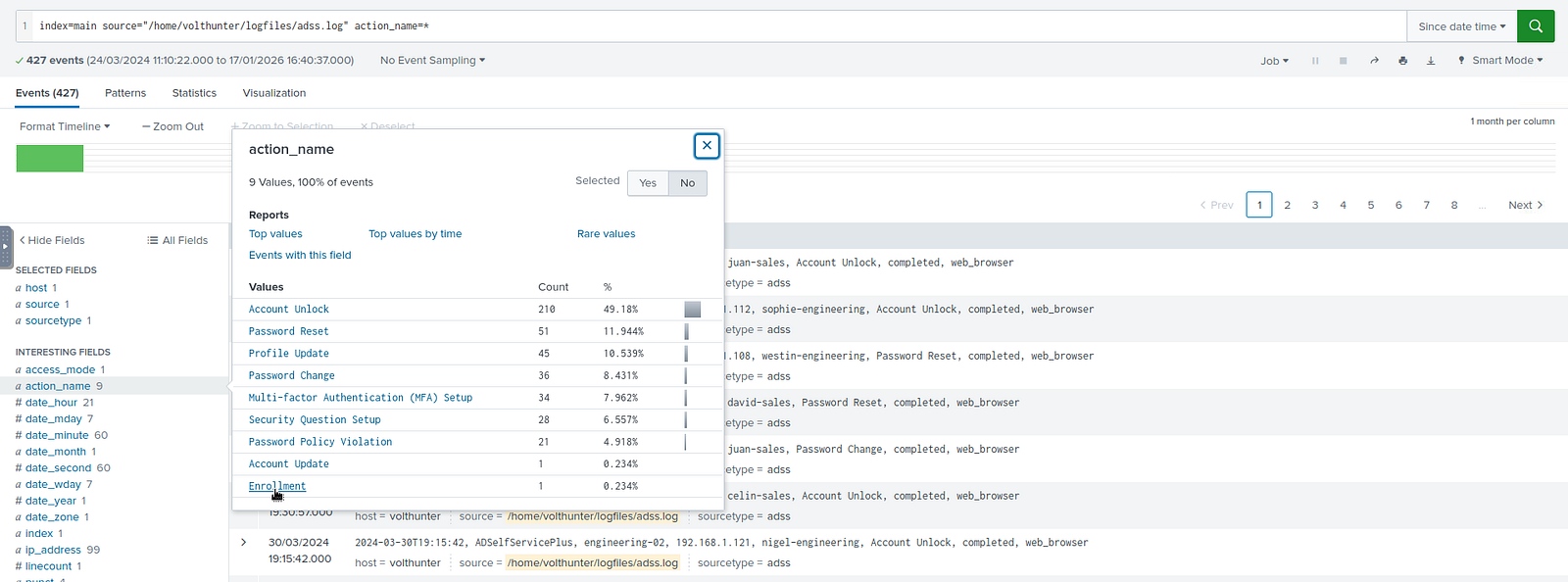Click the sidebar drag handle icon
Screen dimensions: 1568x582
pos(5,246)
